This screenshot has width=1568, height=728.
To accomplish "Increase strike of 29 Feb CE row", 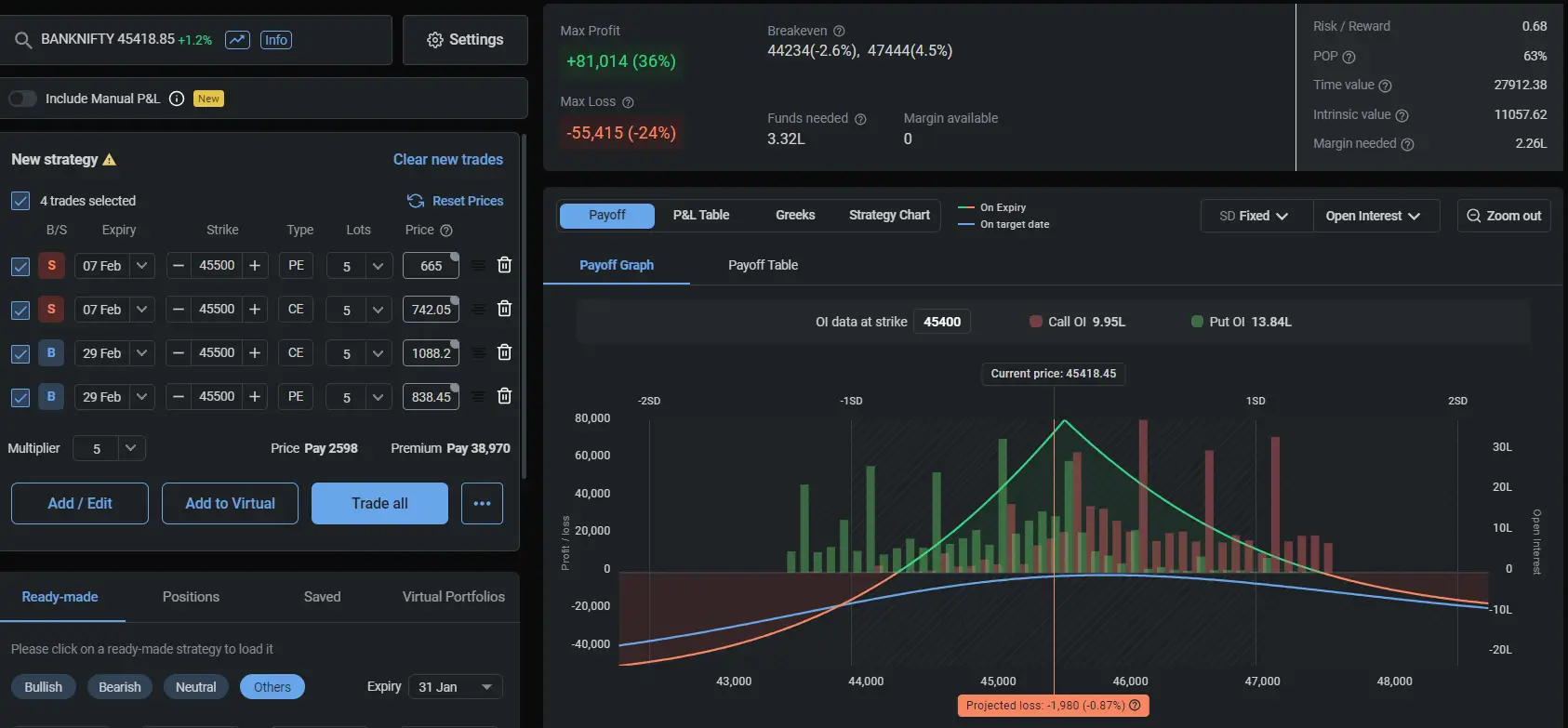I will coord(255,353).
